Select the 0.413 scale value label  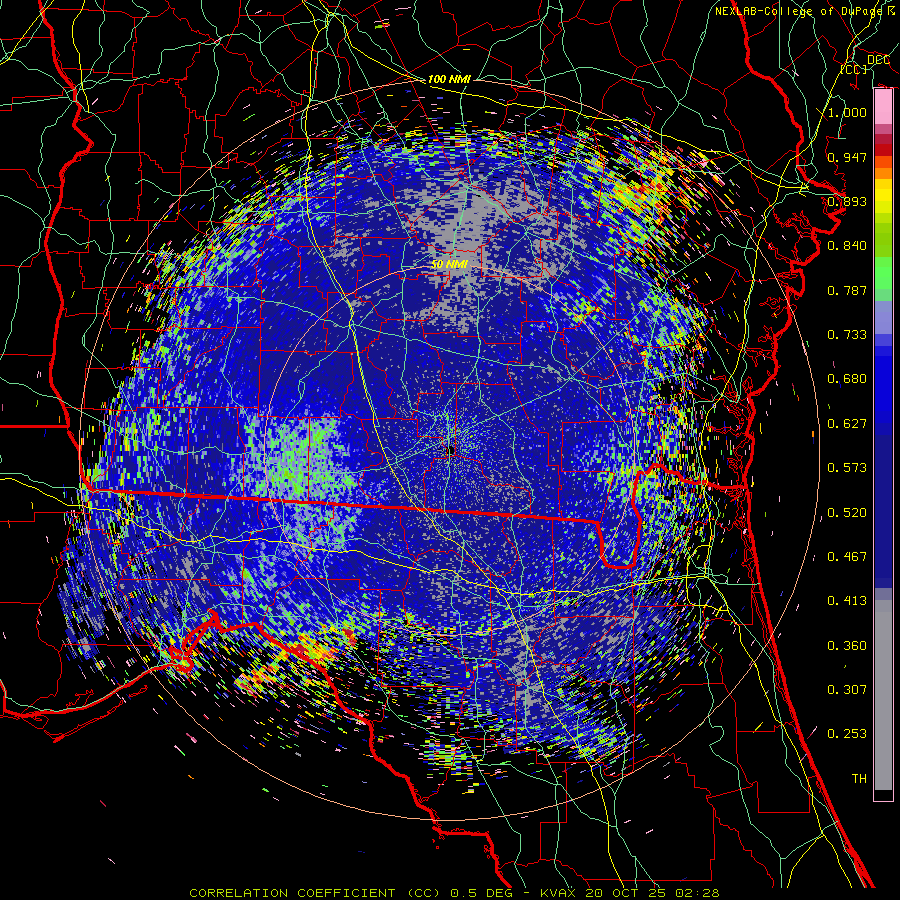click(x=847, y=601)
